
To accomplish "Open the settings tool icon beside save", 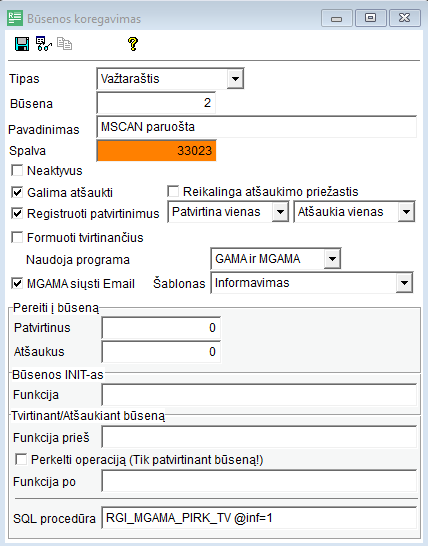I will (x=44, y=44).
